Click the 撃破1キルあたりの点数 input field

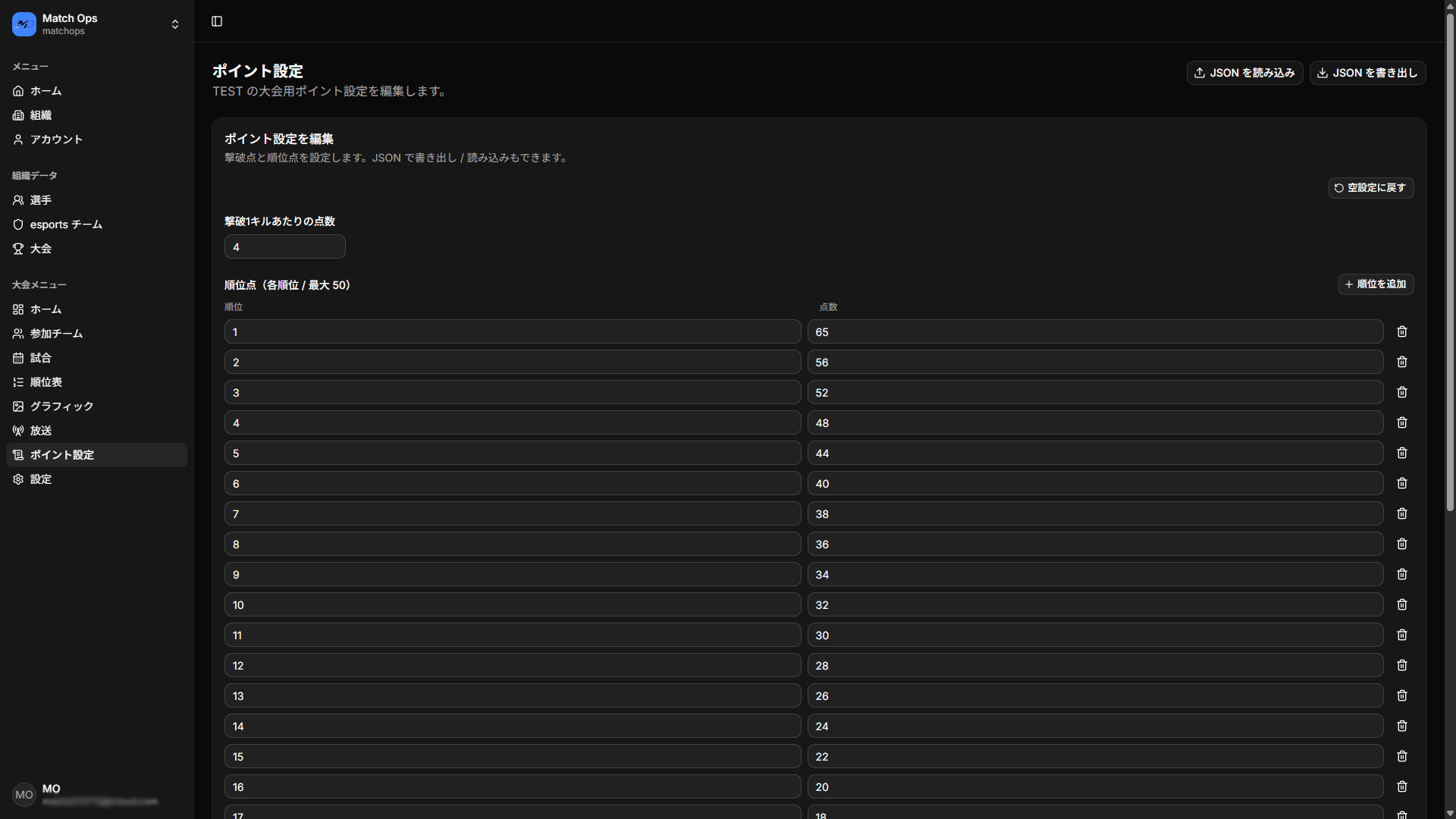point(285,246)
